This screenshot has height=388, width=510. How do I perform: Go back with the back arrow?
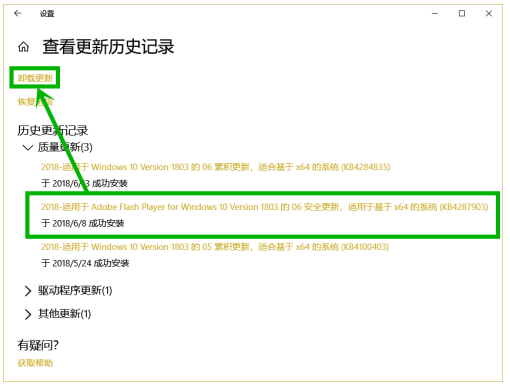[18, 13]
